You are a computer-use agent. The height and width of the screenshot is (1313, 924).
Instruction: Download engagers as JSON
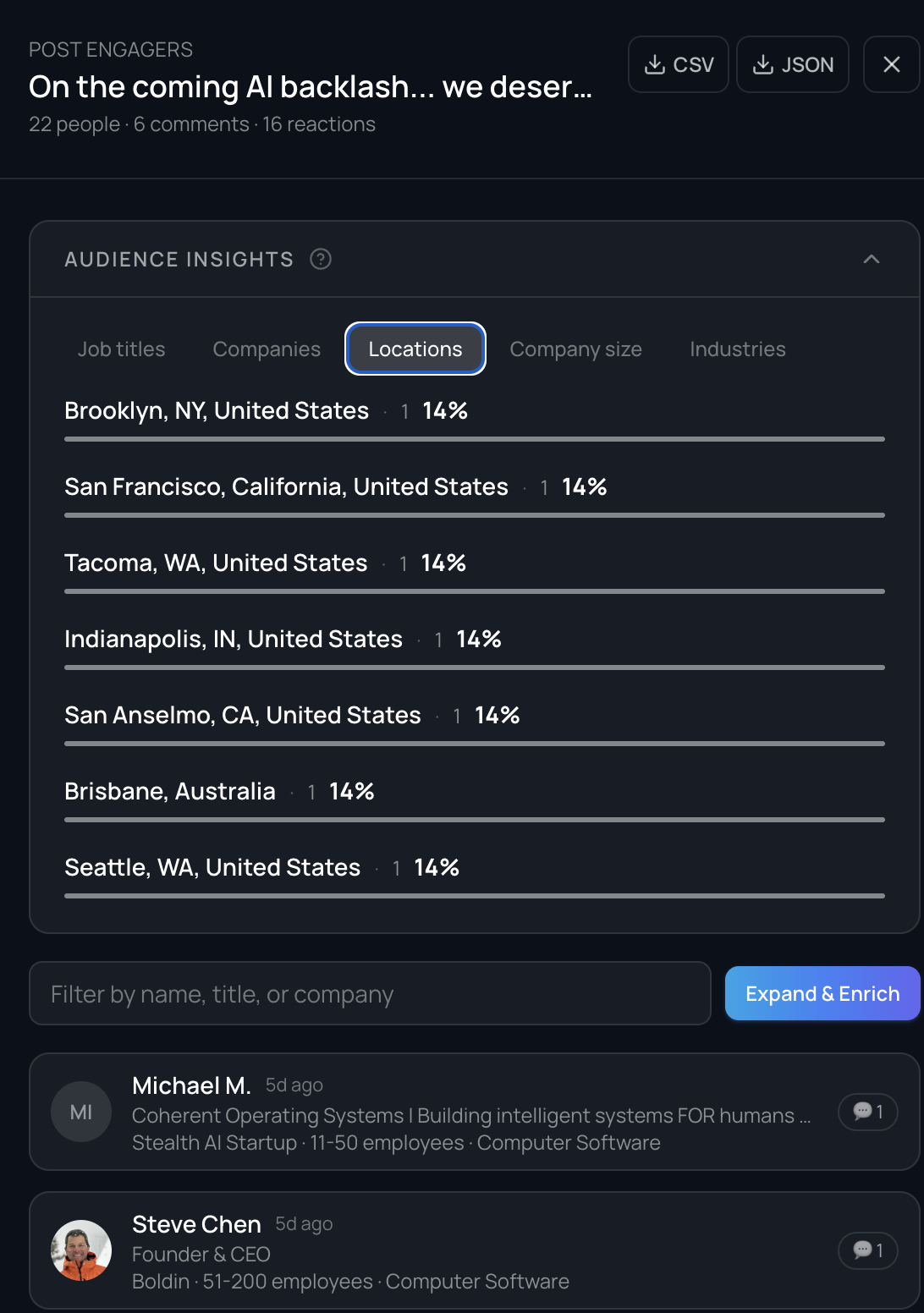pyautogui.click(x=793, y=64)
